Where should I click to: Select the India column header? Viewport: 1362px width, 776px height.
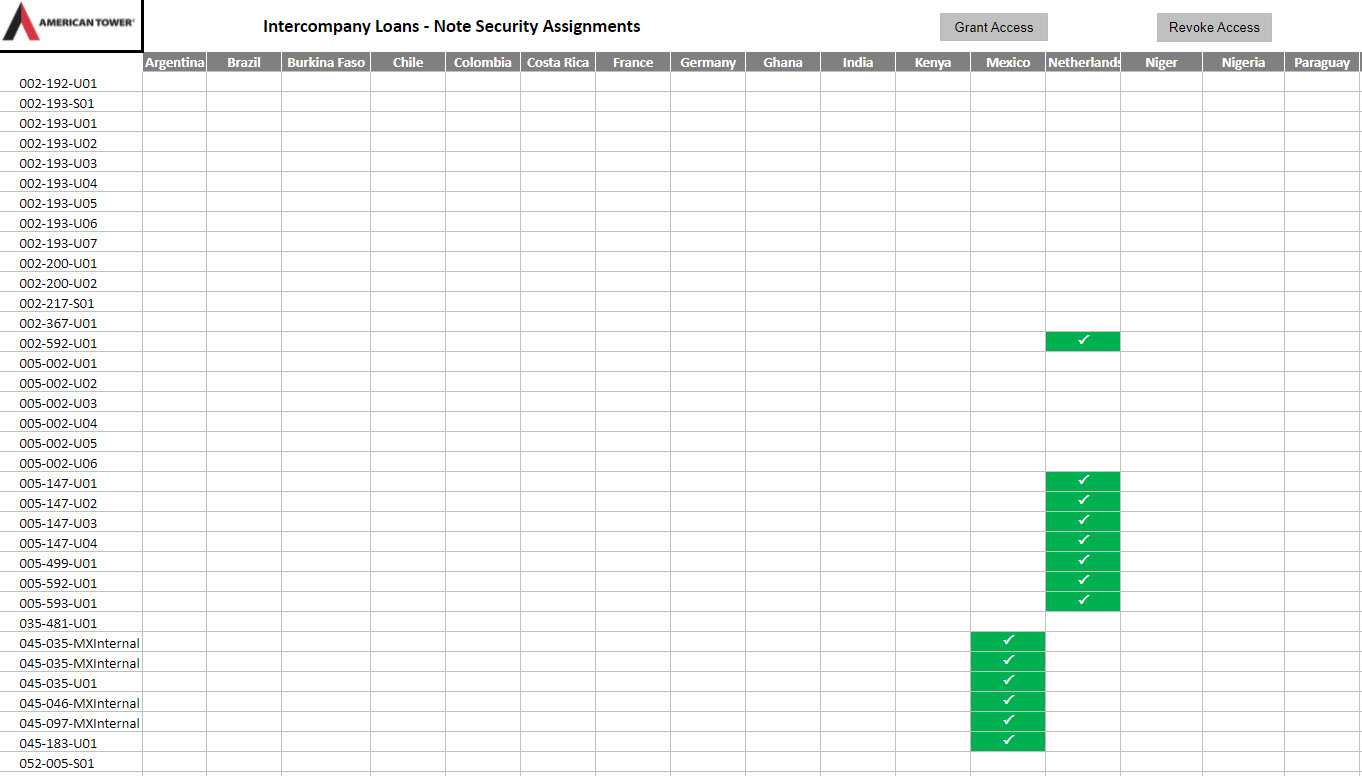point(858,62)
